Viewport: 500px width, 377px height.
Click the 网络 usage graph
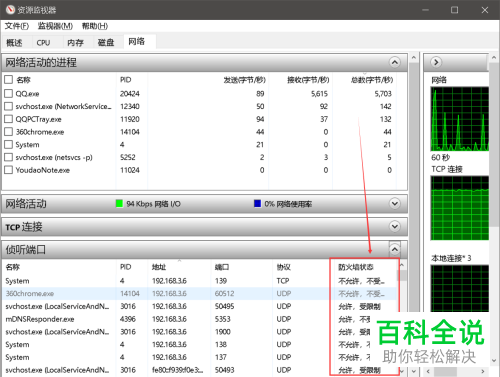(x=460, y=119)
